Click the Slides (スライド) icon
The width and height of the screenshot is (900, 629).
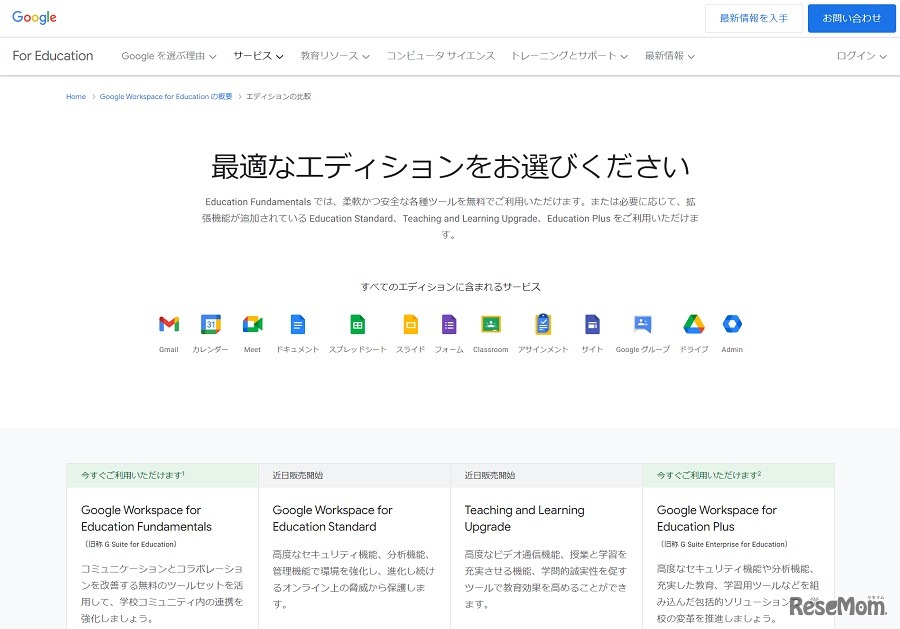click(x=410, y=324)
